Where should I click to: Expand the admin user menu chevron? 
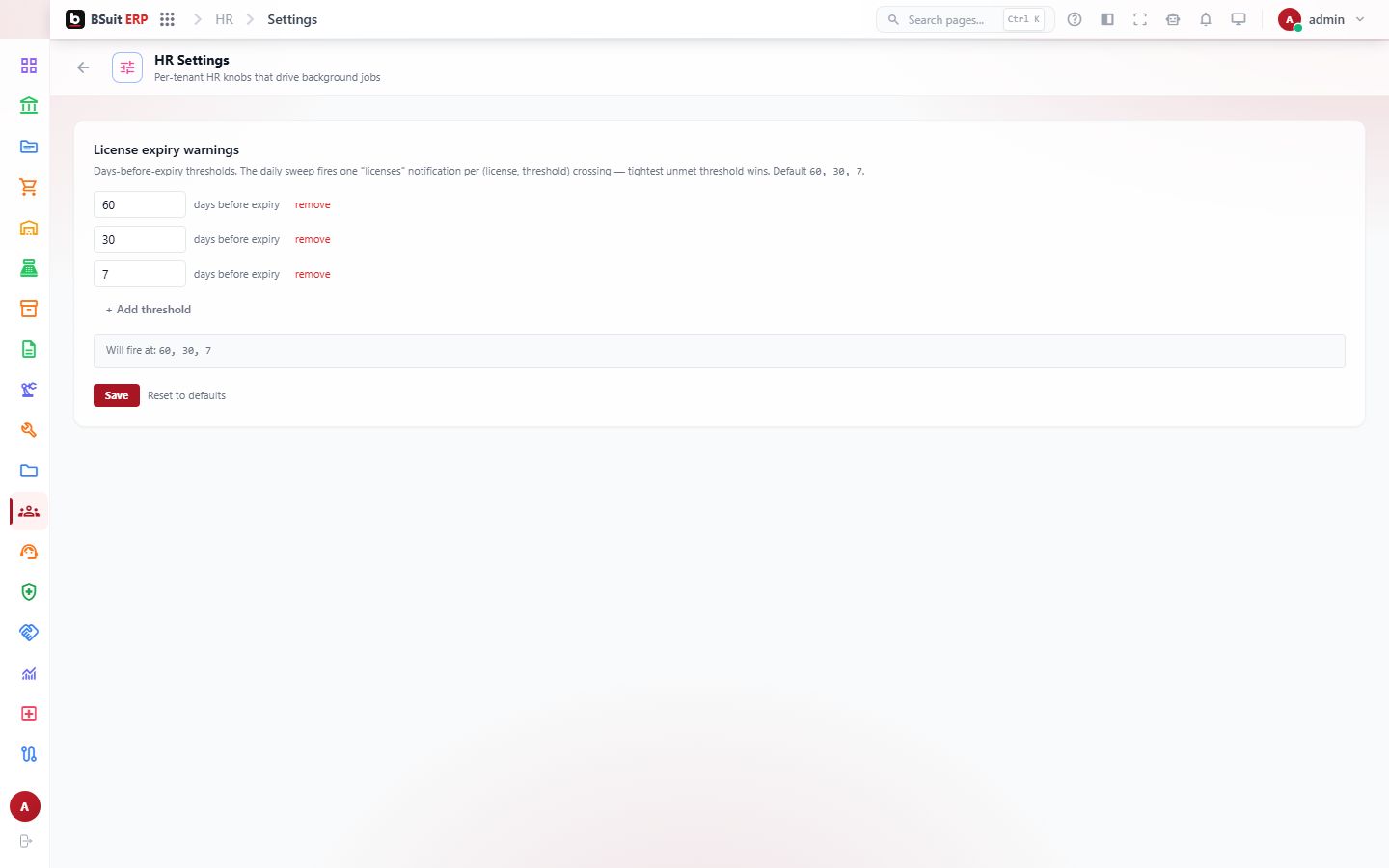1360,19
